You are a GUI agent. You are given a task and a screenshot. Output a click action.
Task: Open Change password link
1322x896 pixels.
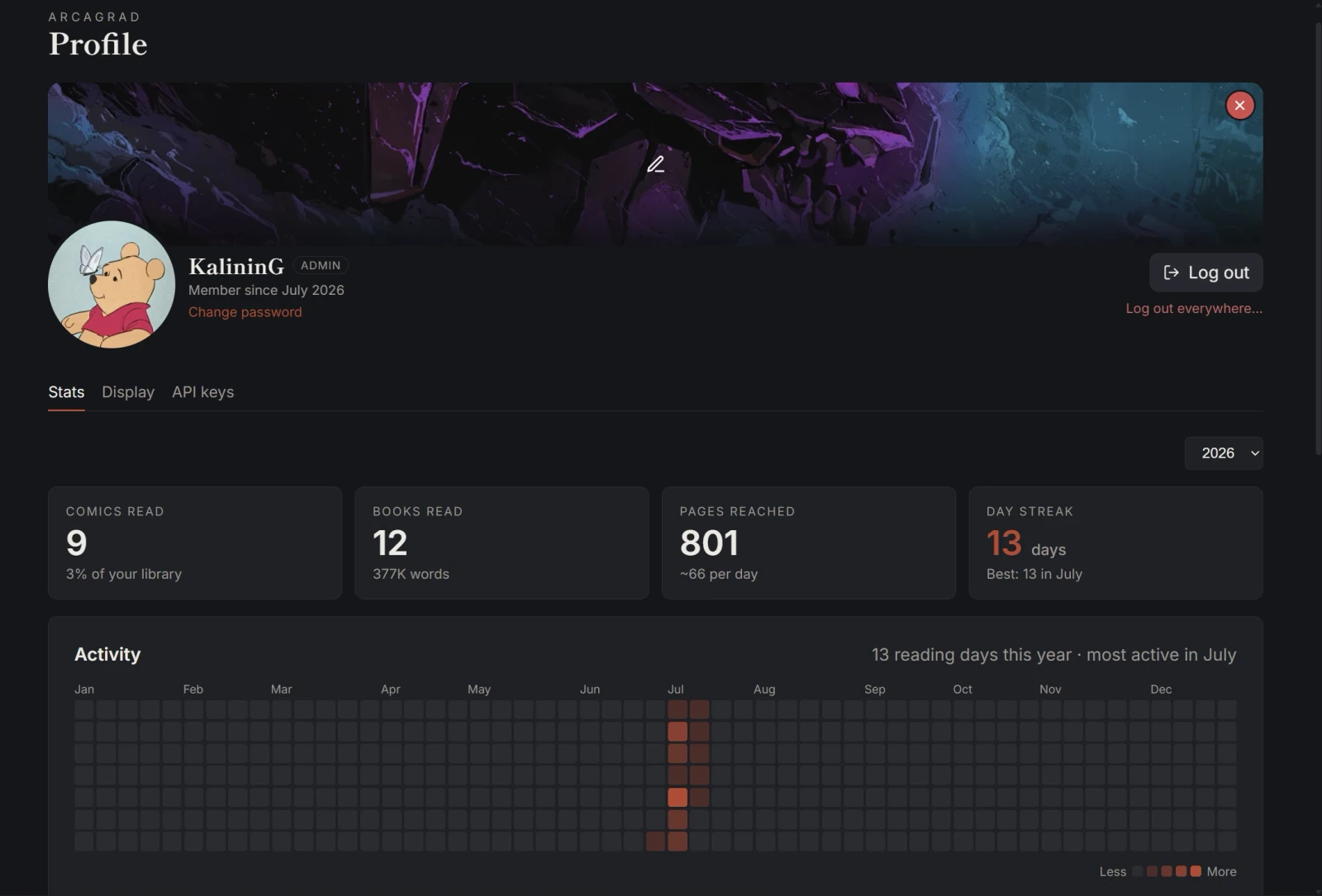pos(245,312)
